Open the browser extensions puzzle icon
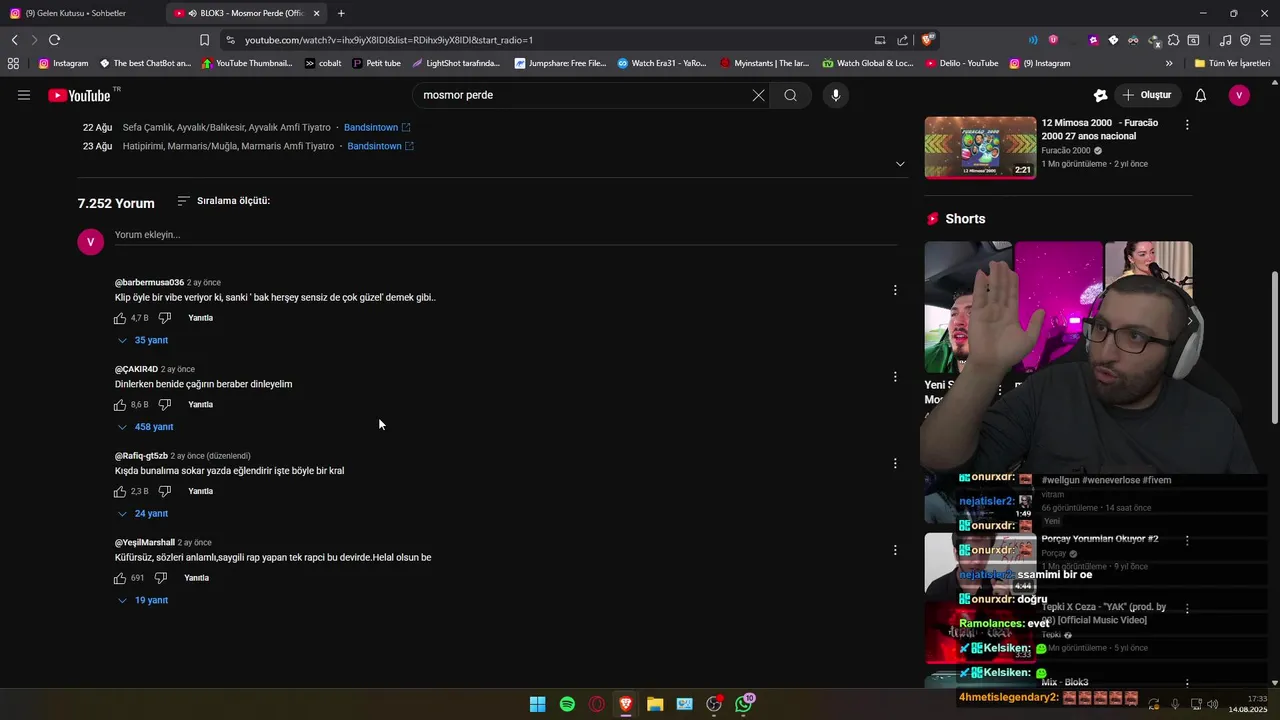The height and width of the screenshot is (720, 1280). [x=1173, y=40]
